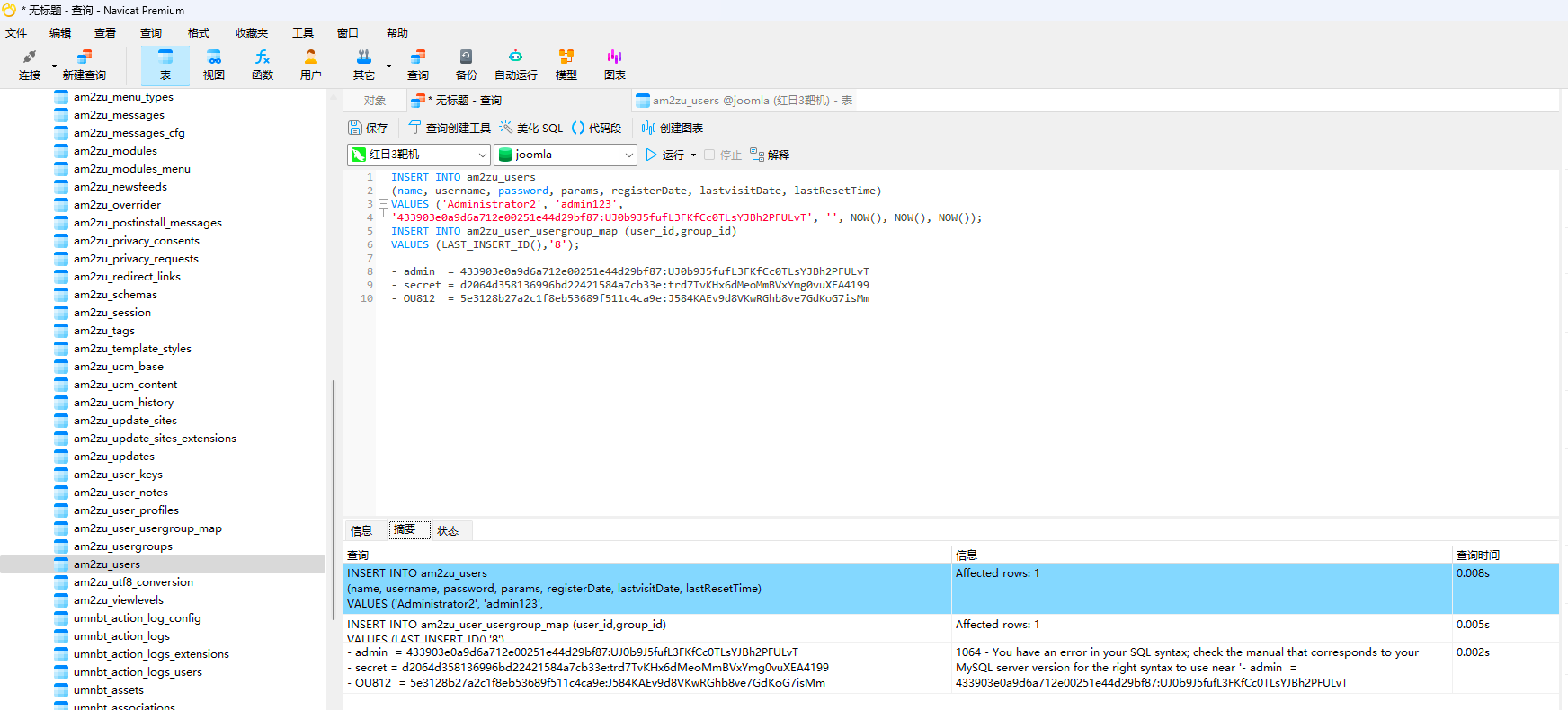Open 自动运行 (Automation) toolbar icon

515,65
